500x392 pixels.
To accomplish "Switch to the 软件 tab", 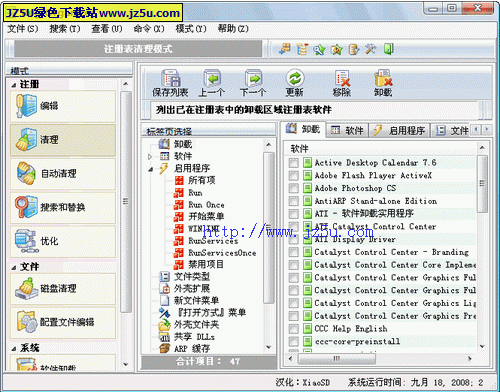I will point(347,130).
